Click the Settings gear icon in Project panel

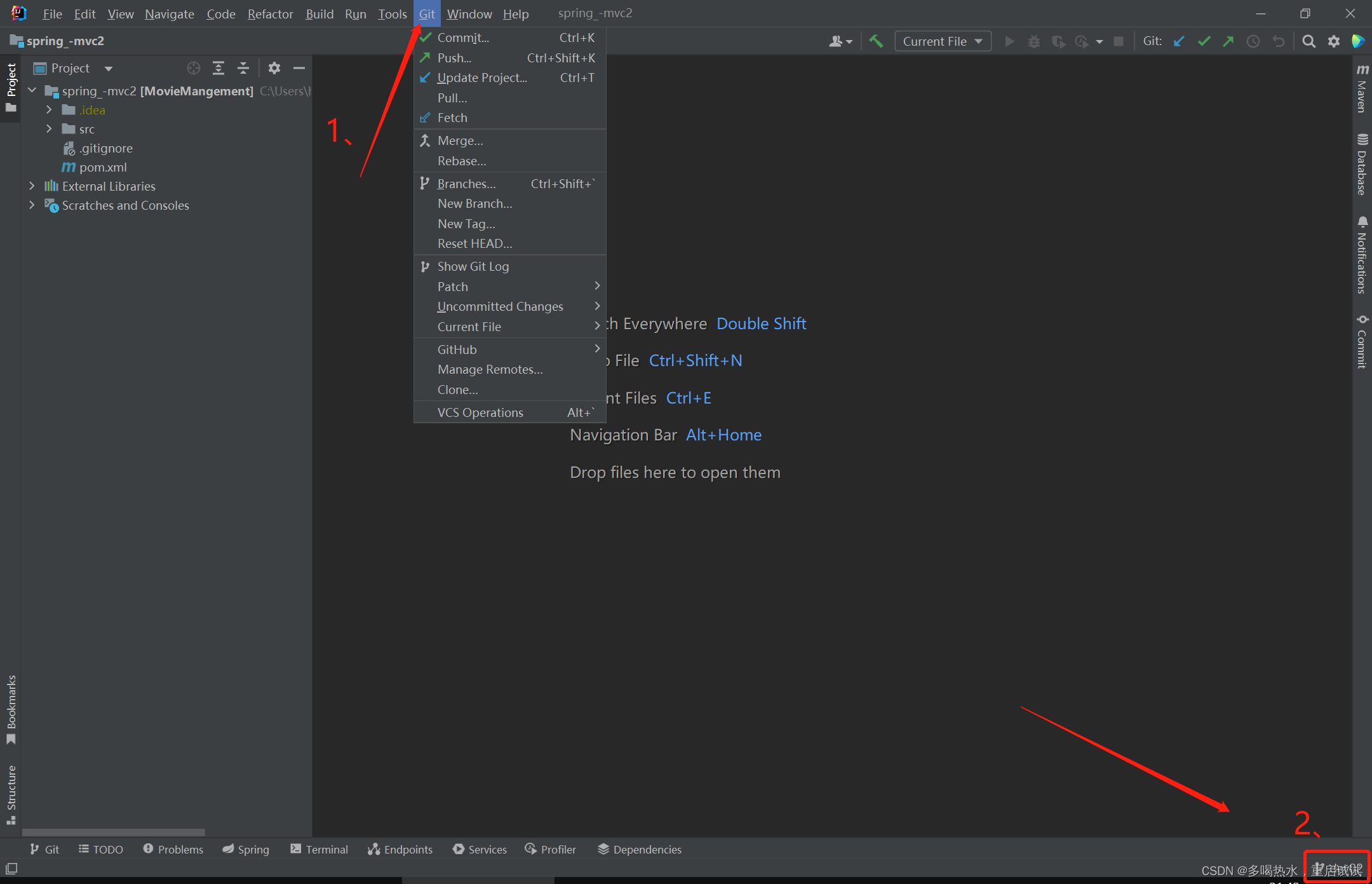tap(275, 68)
